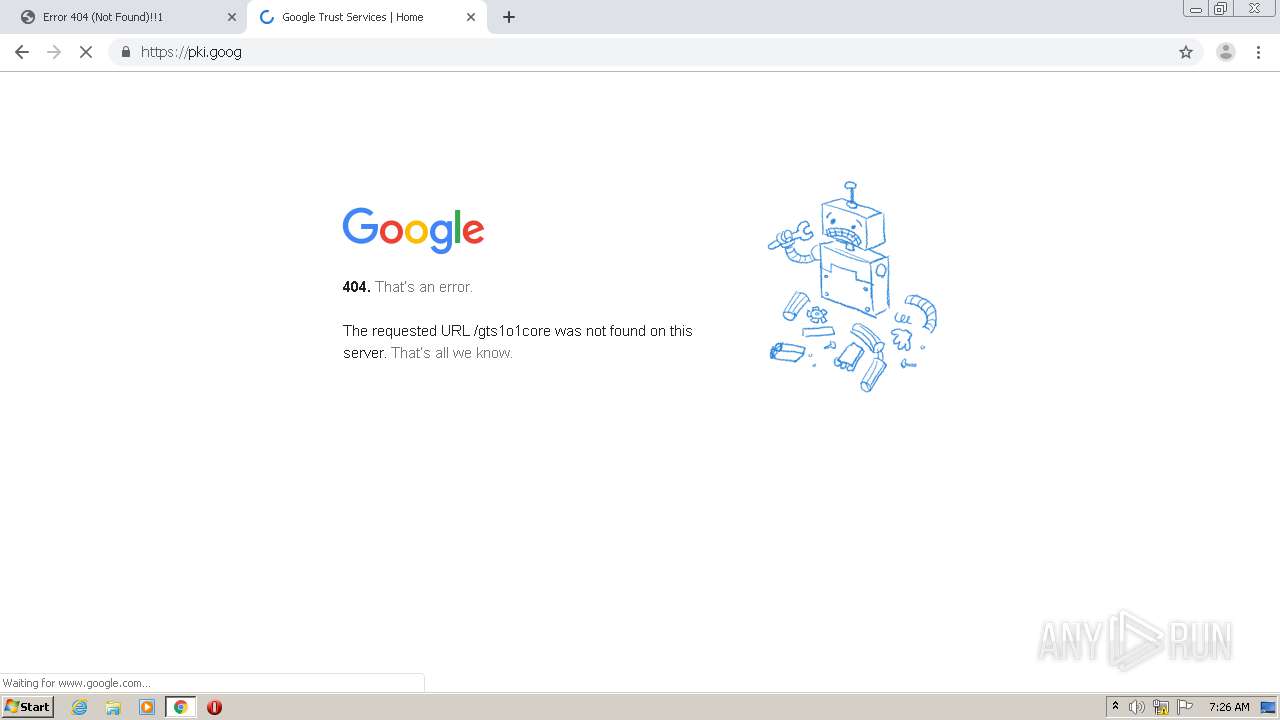
Task: Open the red Opera taskbar icon
Action: [214, 707]
